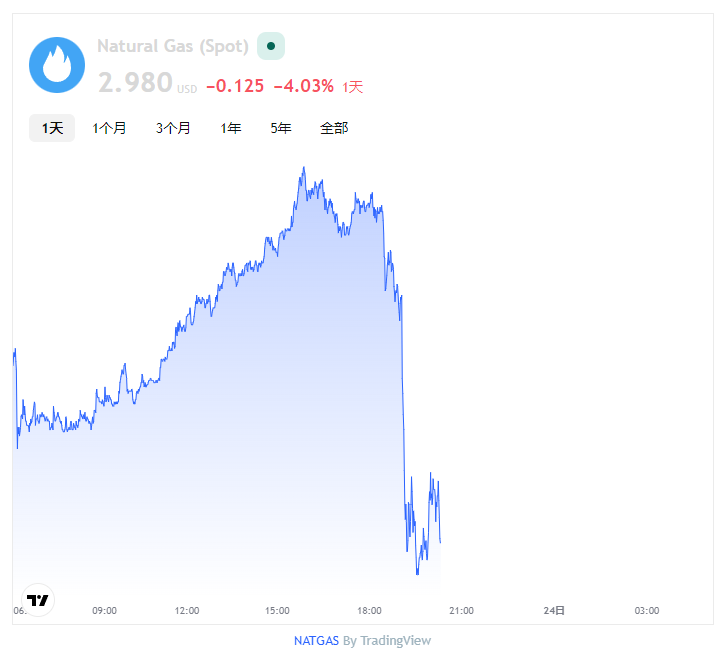Open the TradingView logo on the chart
Screen dimensions: 728x660
coord(38,600)
